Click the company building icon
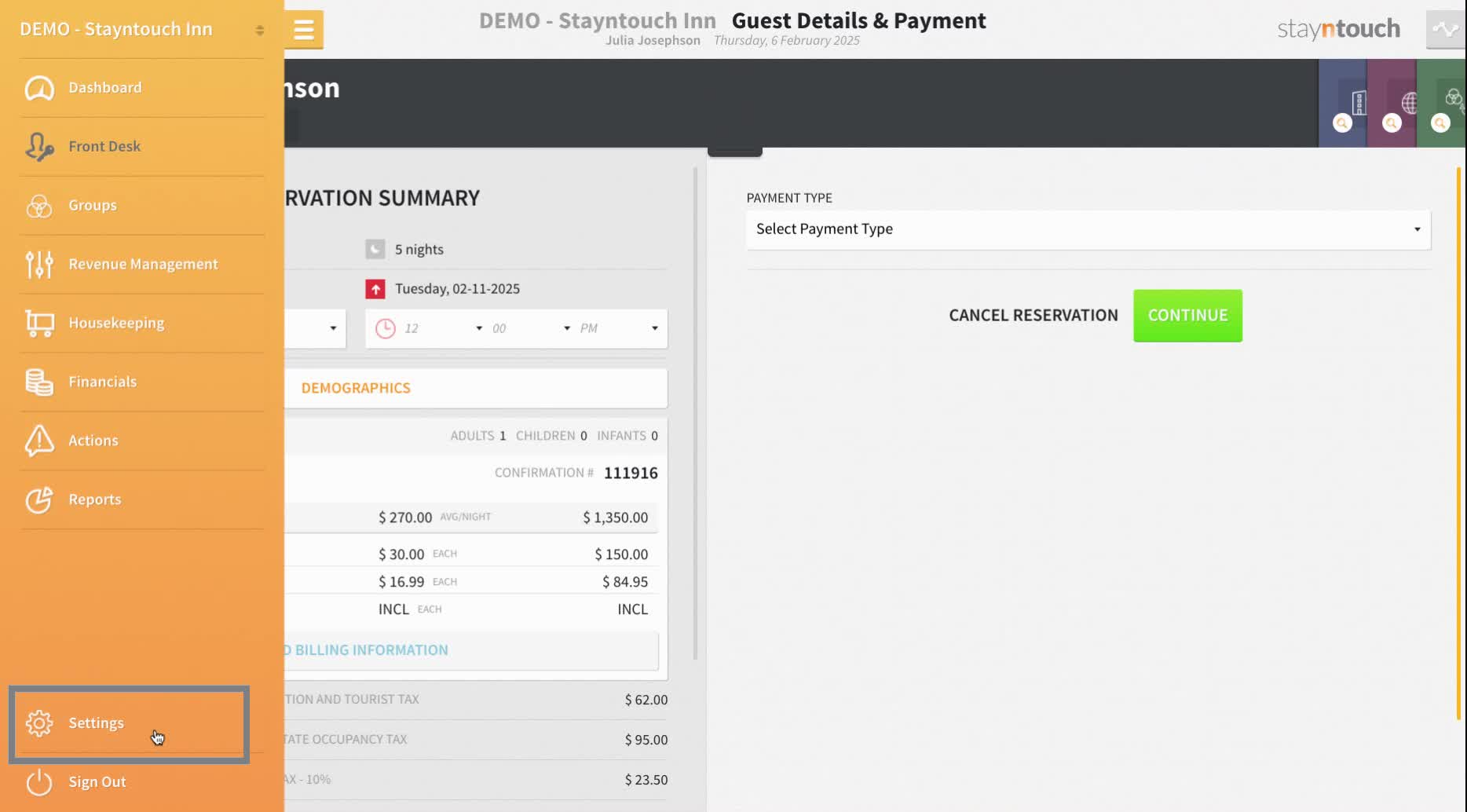 point(1358,102)
